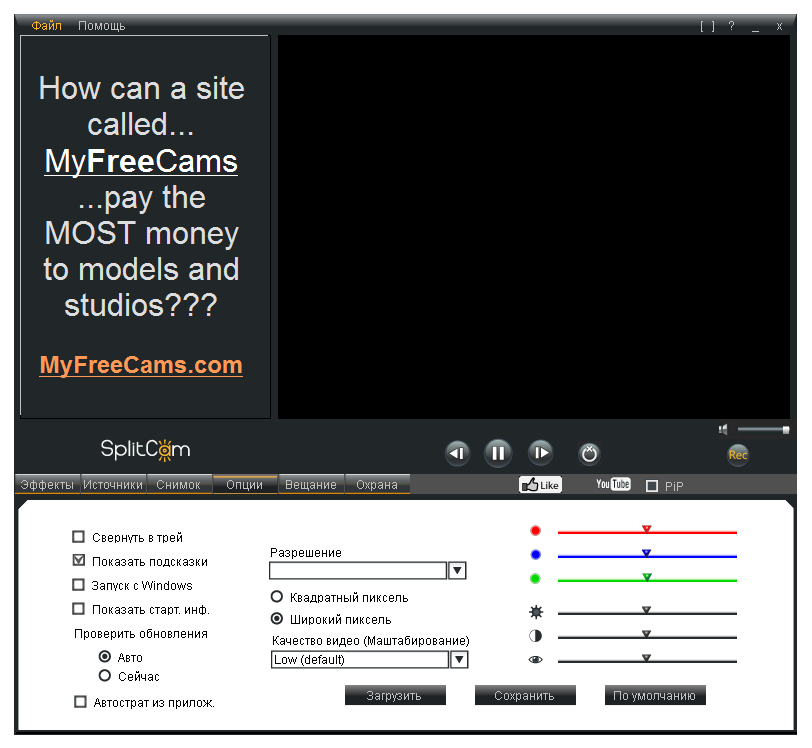Switch to the Эффекты tab

click(x=48, y=485)
